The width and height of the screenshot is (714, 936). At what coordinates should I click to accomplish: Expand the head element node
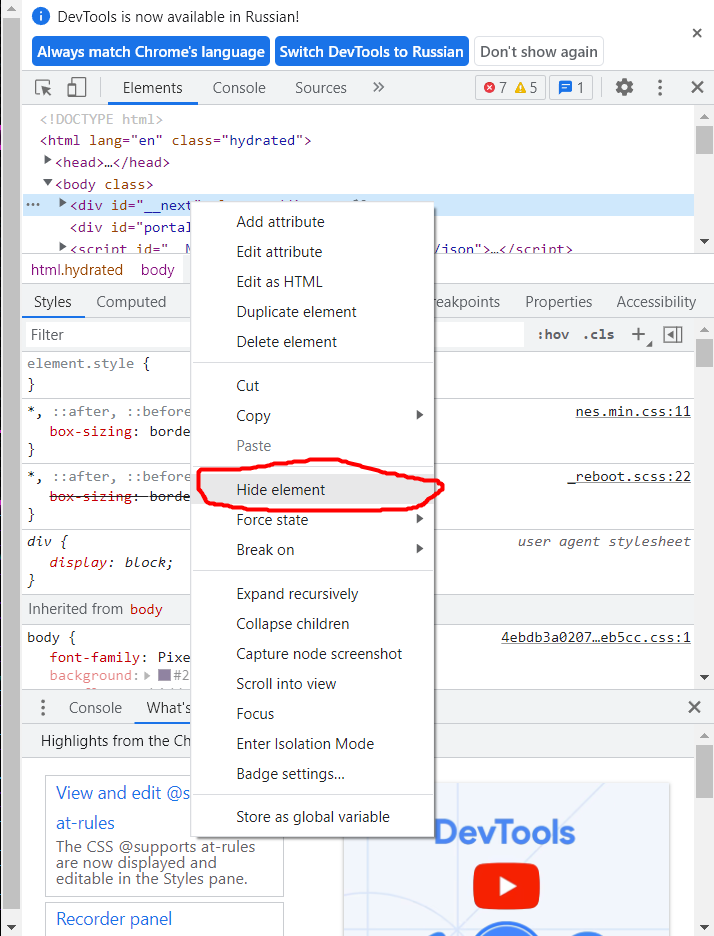click(x=48, y=160)
